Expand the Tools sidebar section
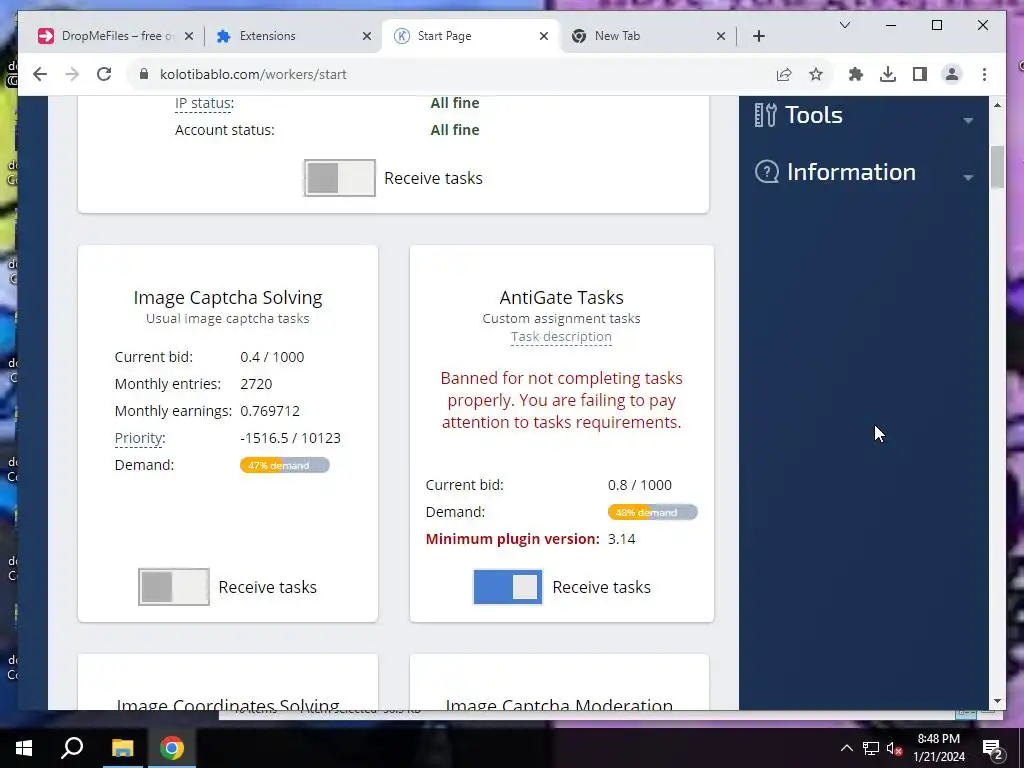Screen dimensions: 1024x768 tap(864, 115)
